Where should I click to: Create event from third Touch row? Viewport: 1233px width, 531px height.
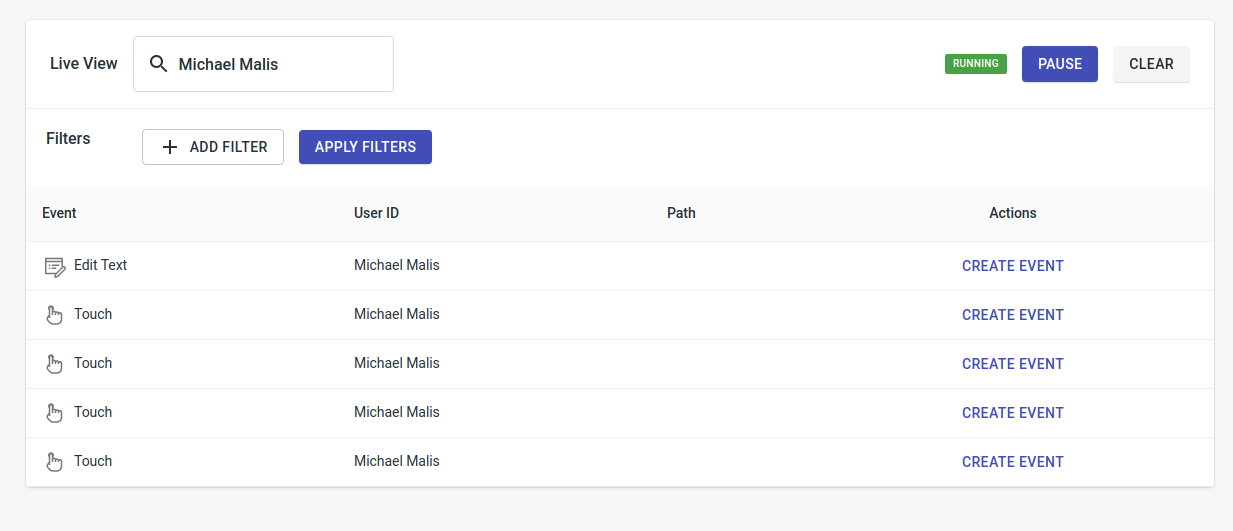pos(1013,413)
